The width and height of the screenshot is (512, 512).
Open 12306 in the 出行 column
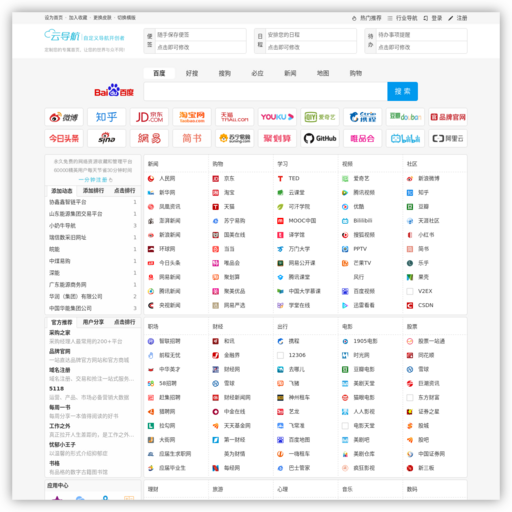tap(297, 355)
